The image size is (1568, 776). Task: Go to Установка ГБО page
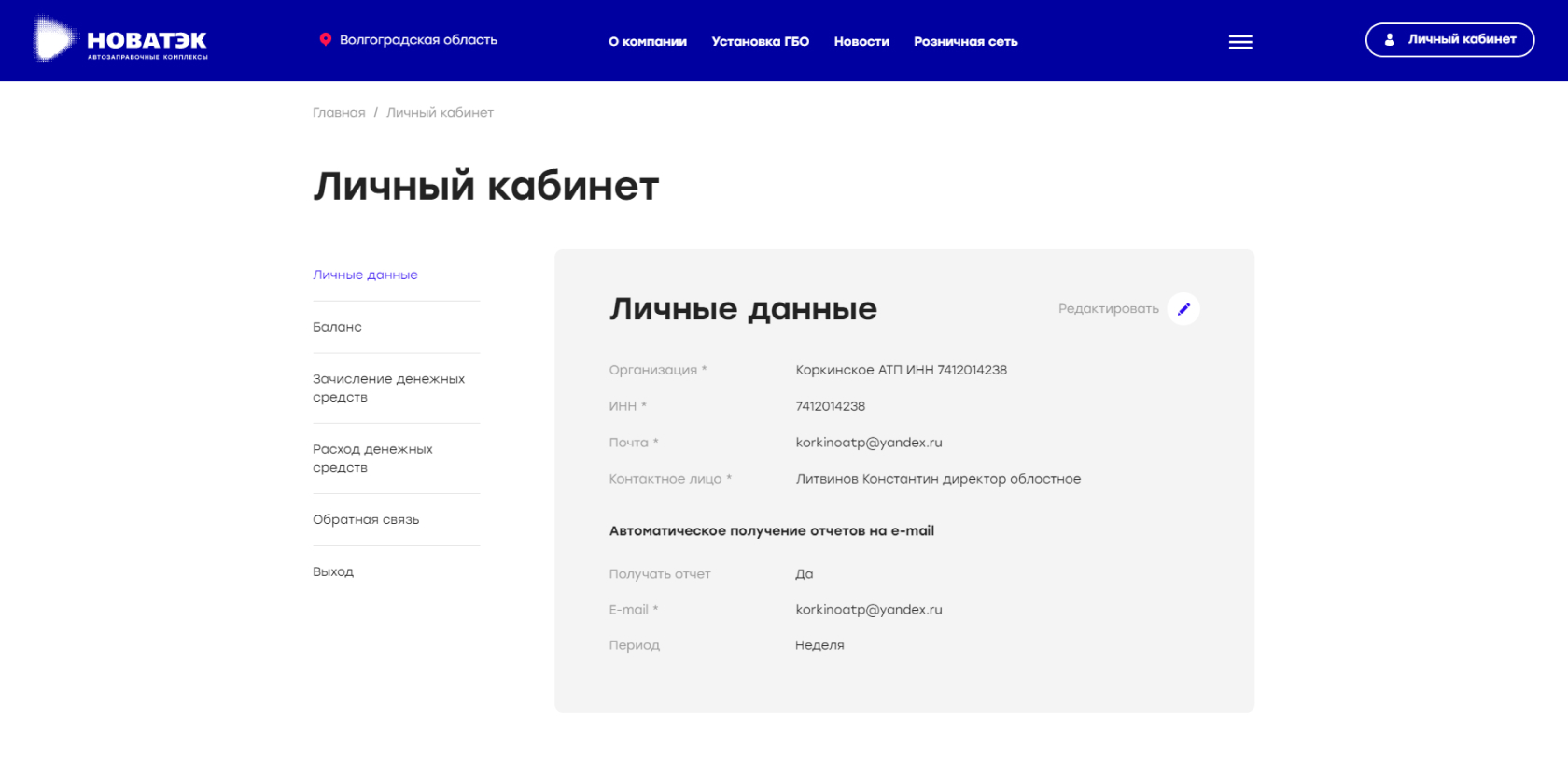(x=760, y=42)
